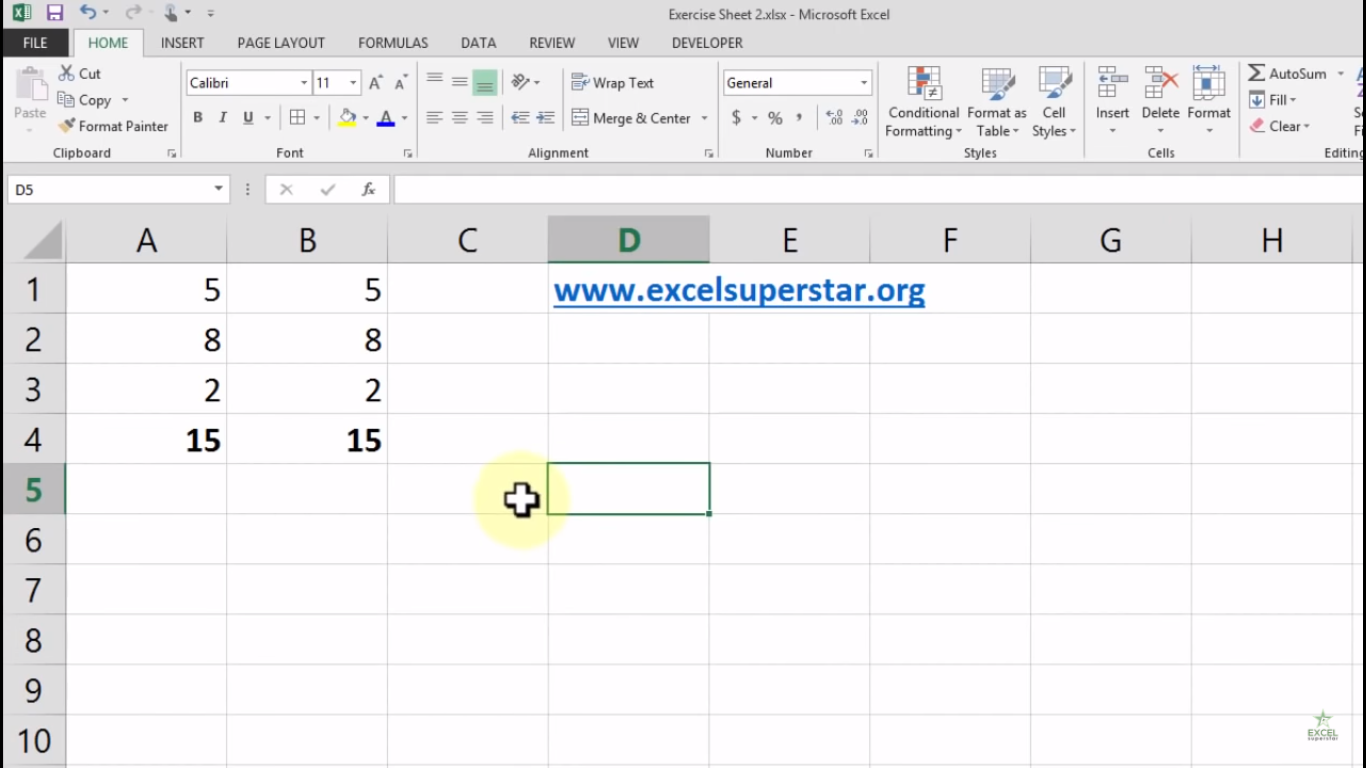The width and height of the screenshot is (1366, 768).
Task: Click Decrease Decimal icon
Action: [861, 117]
